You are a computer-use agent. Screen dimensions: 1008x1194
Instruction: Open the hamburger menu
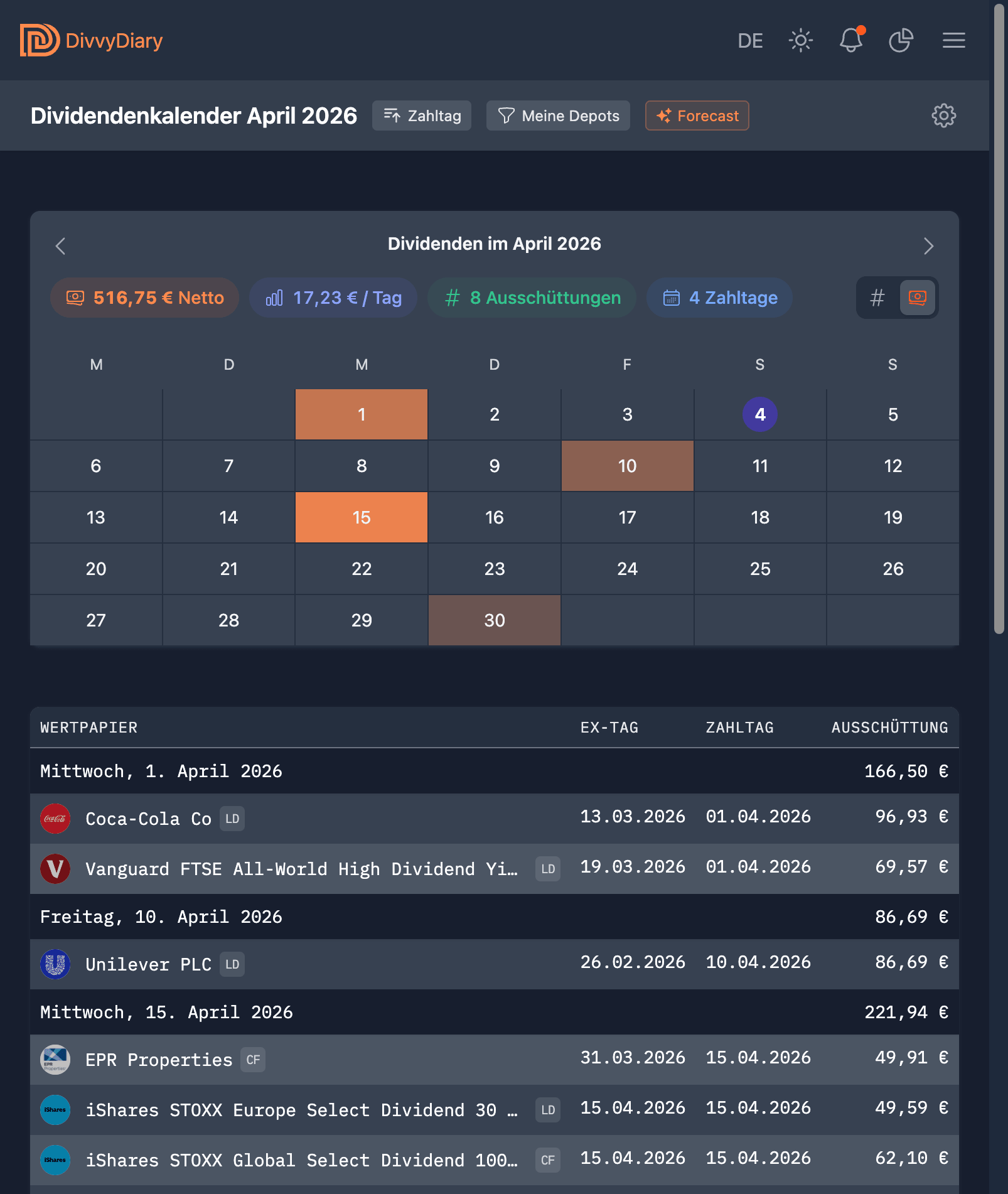[953, 40]
